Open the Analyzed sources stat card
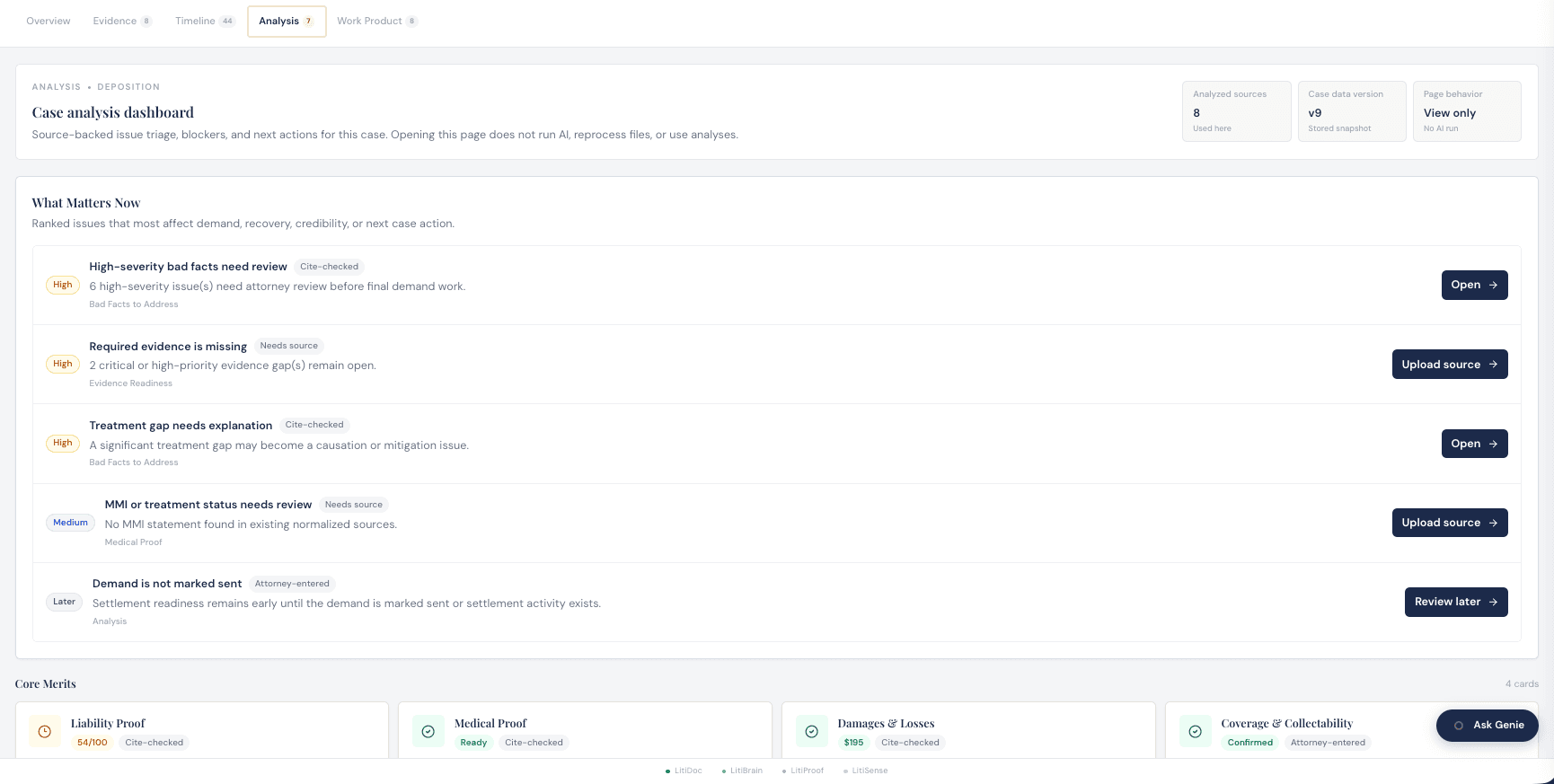Screen dimensions: 1554x784 click(1236, 111)
